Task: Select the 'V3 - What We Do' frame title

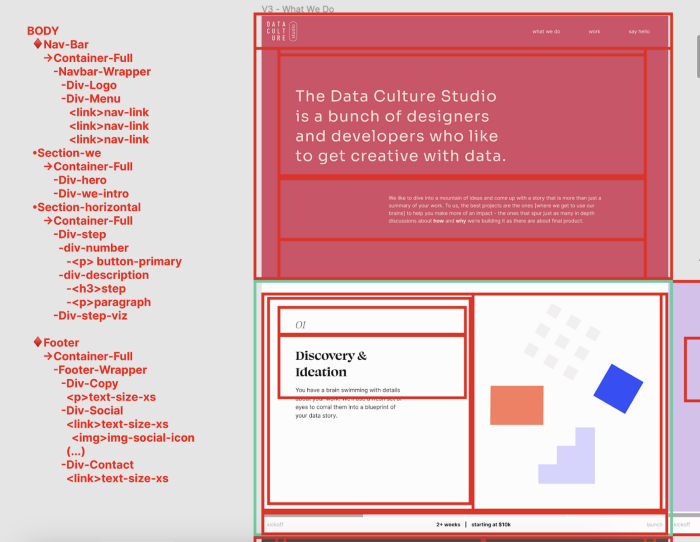Action: 298,9
